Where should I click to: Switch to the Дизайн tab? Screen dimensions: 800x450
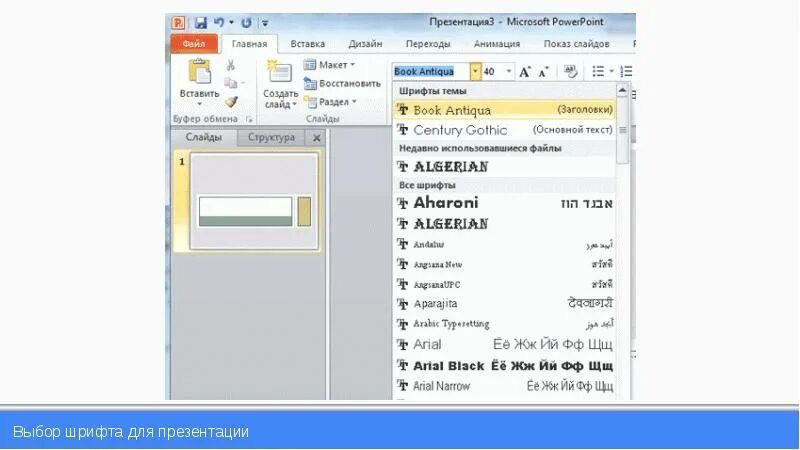[365, 44]
